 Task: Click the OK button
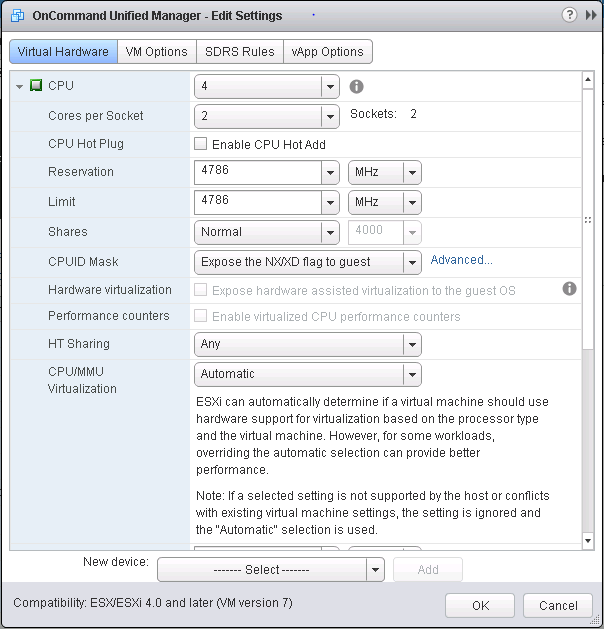pyautogui.click(x=480, y=605)
